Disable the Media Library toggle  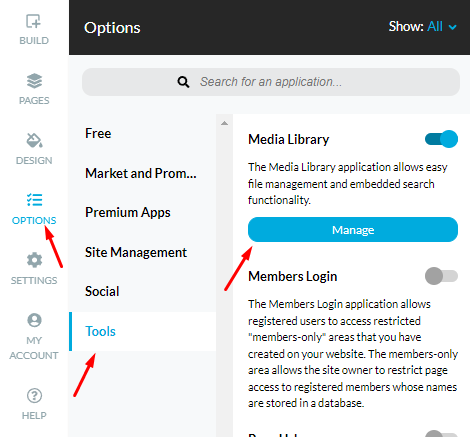point(441,139)
